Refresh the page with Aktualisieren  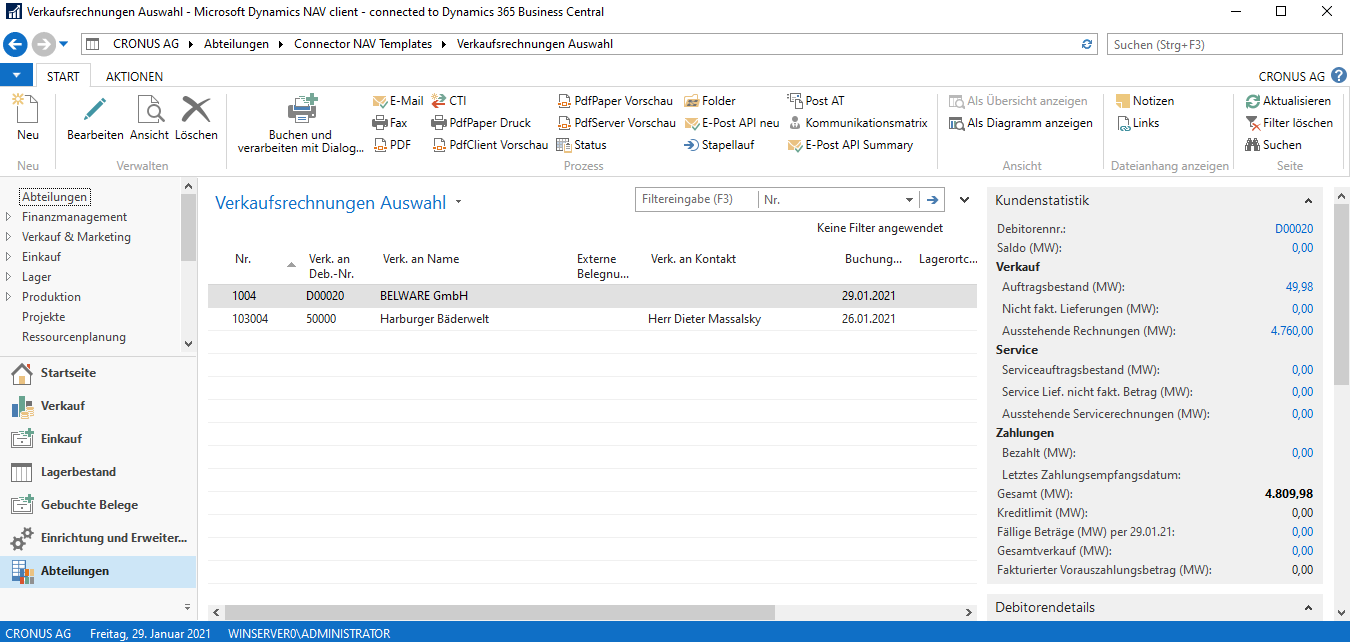click(1289, 101)
